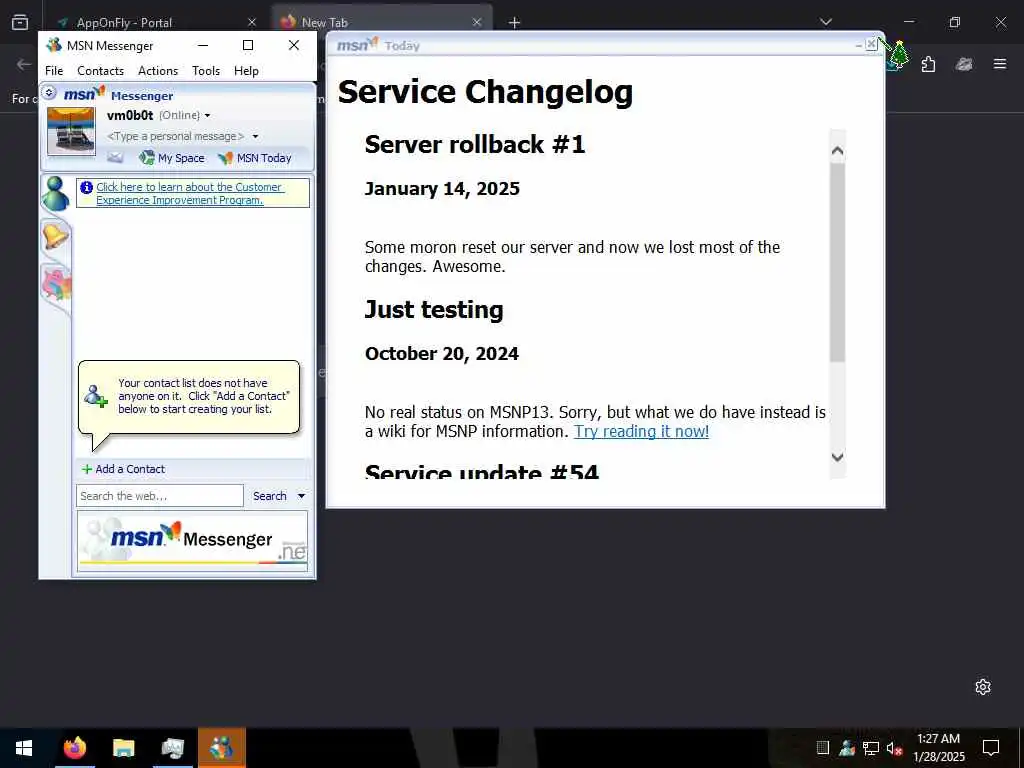Minimize the MSN Today window
Screen dimensions: 1024x768
859,45
